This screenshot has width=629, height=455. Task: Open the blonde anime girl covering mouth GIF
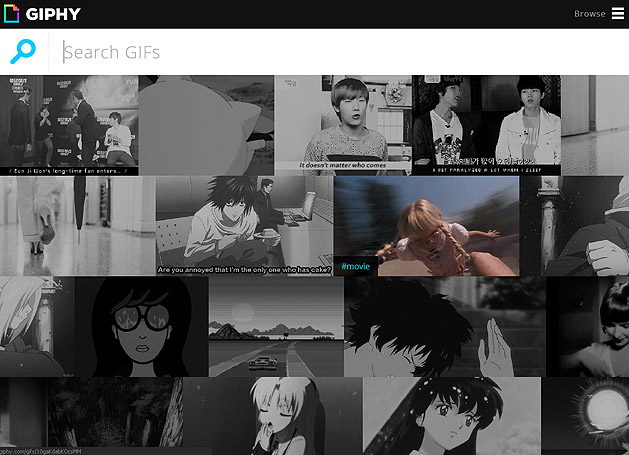tap(273, 416)
